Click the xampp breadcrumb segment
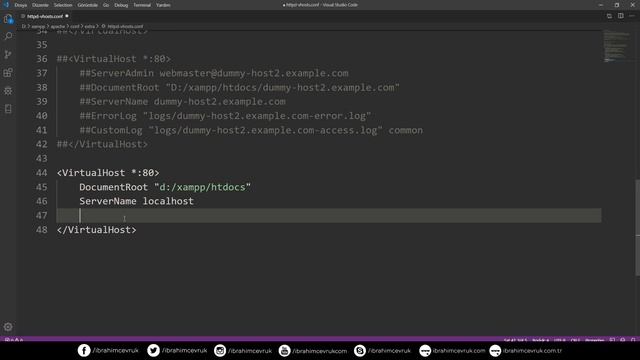This screenshot has height=360, width=640. (38, 26)
